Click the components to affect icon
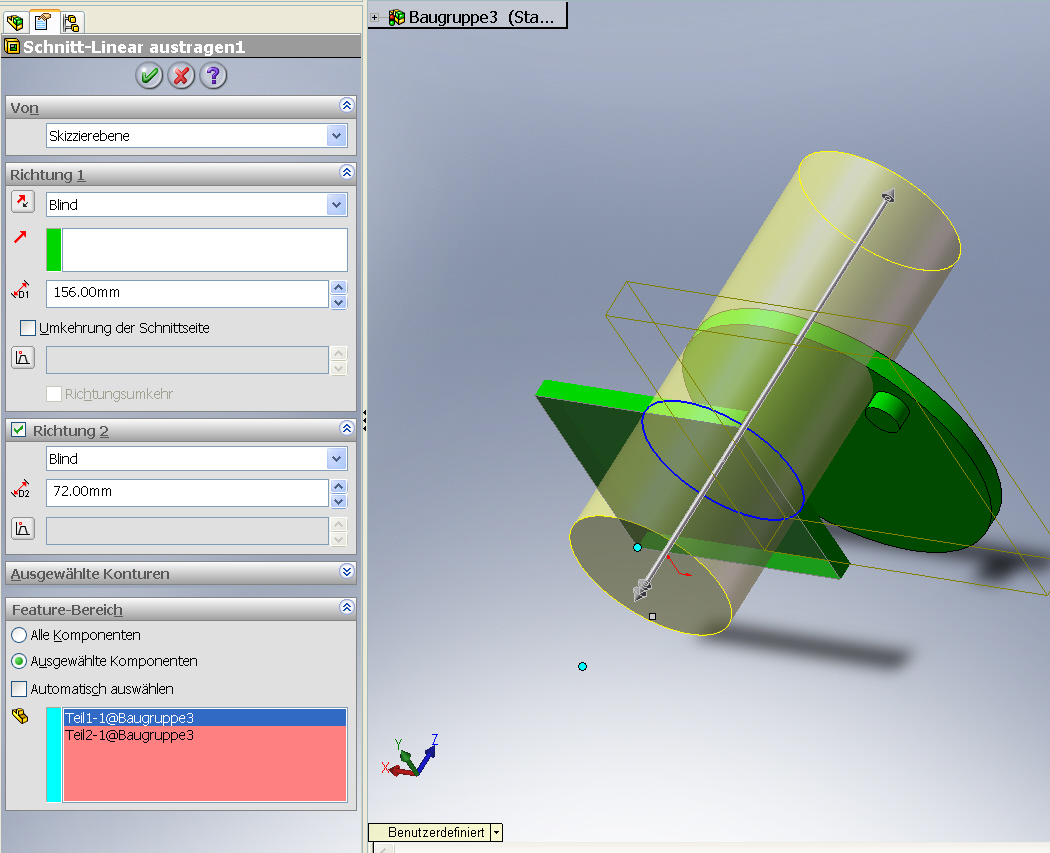Image resolution: width=1050 pixels, height=853 pixels. click(x=20, y=716)
